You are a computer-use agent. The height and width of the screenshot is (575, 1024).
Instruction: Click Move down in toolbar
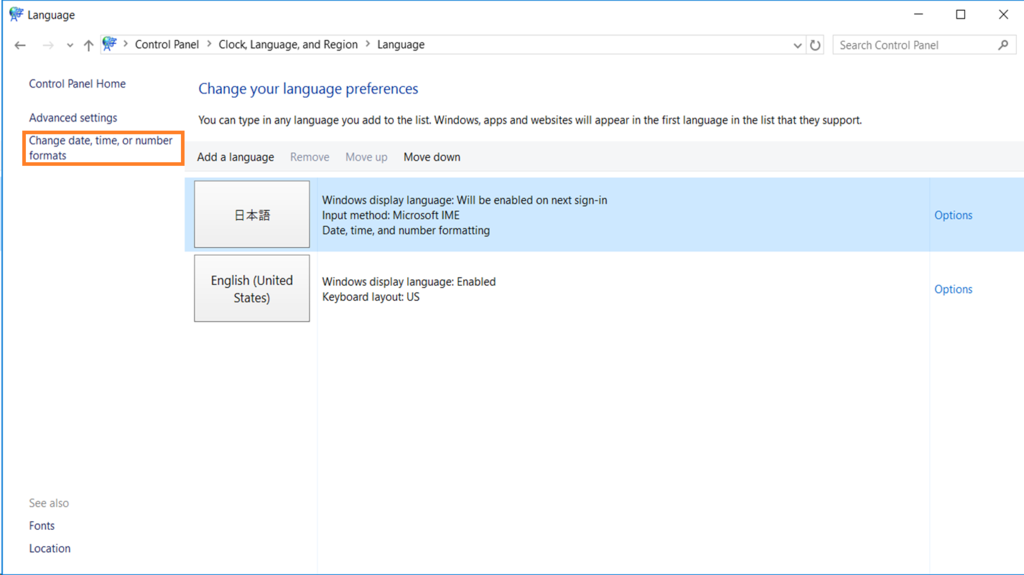432,157
